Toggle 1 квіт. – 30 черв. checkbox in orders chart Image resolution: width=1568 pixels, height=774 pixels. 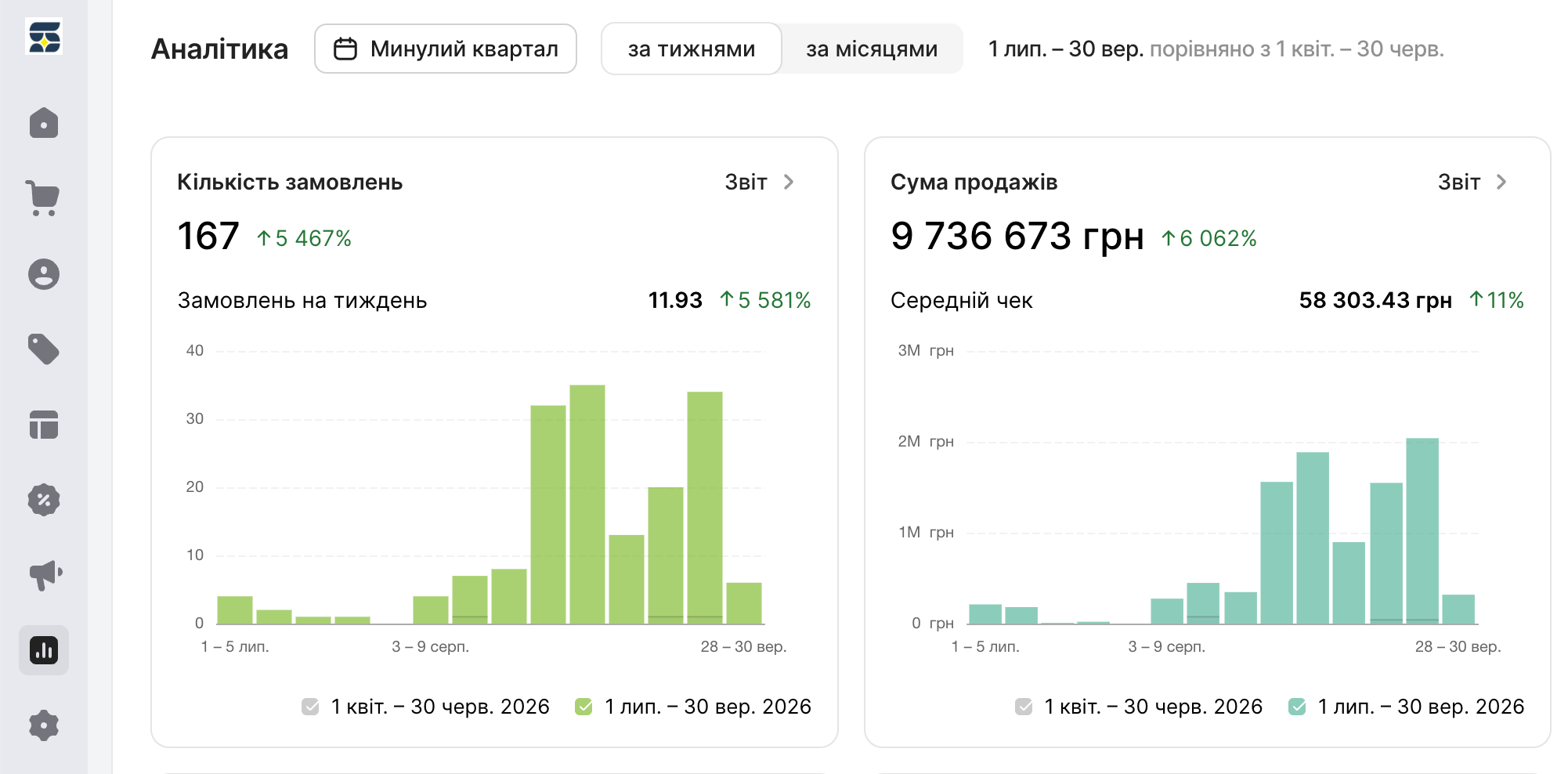(310, 707)
